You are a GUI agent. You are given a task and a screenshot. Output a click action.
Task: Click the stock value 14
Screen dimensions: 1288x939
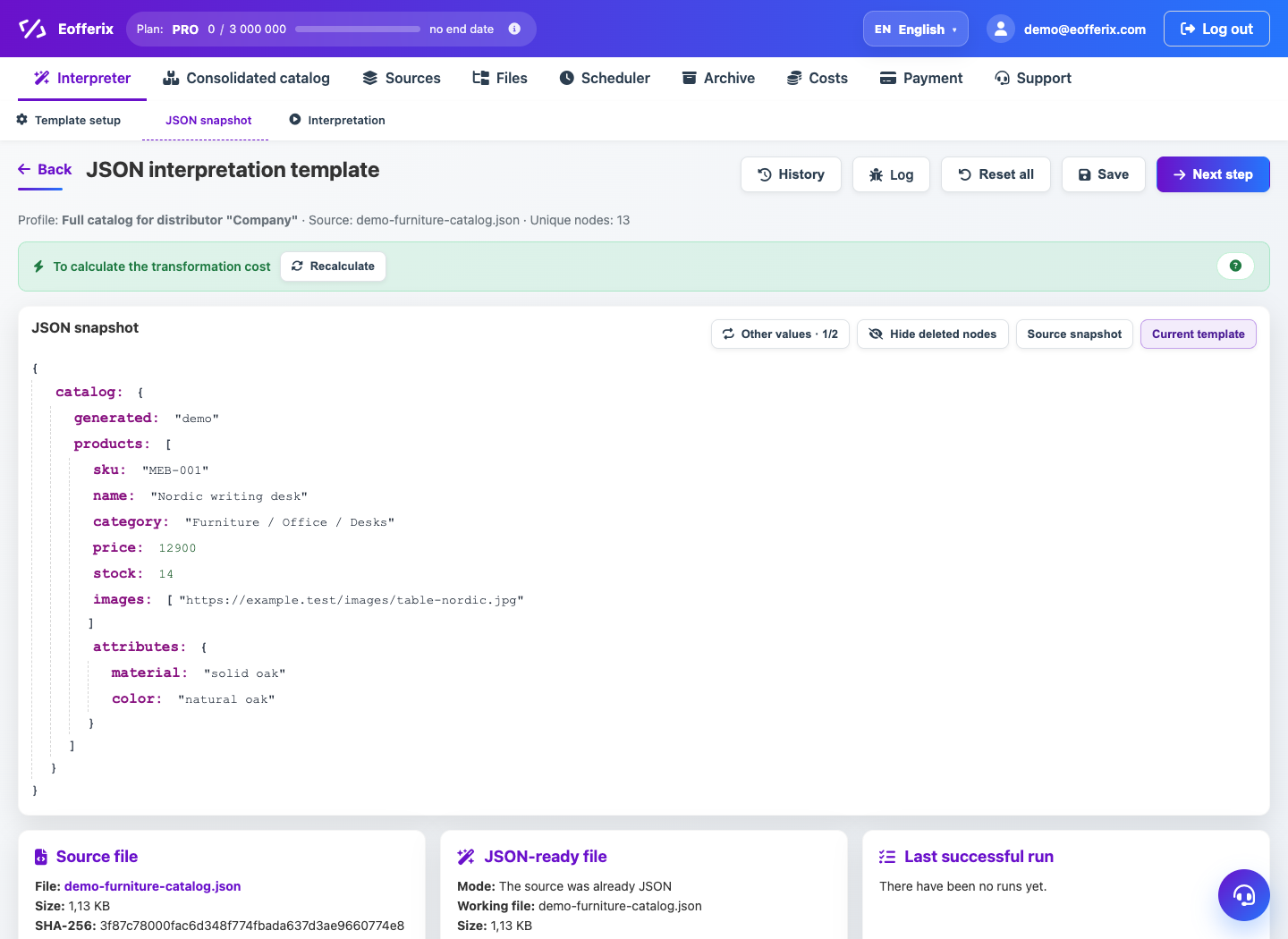(166, 574)
